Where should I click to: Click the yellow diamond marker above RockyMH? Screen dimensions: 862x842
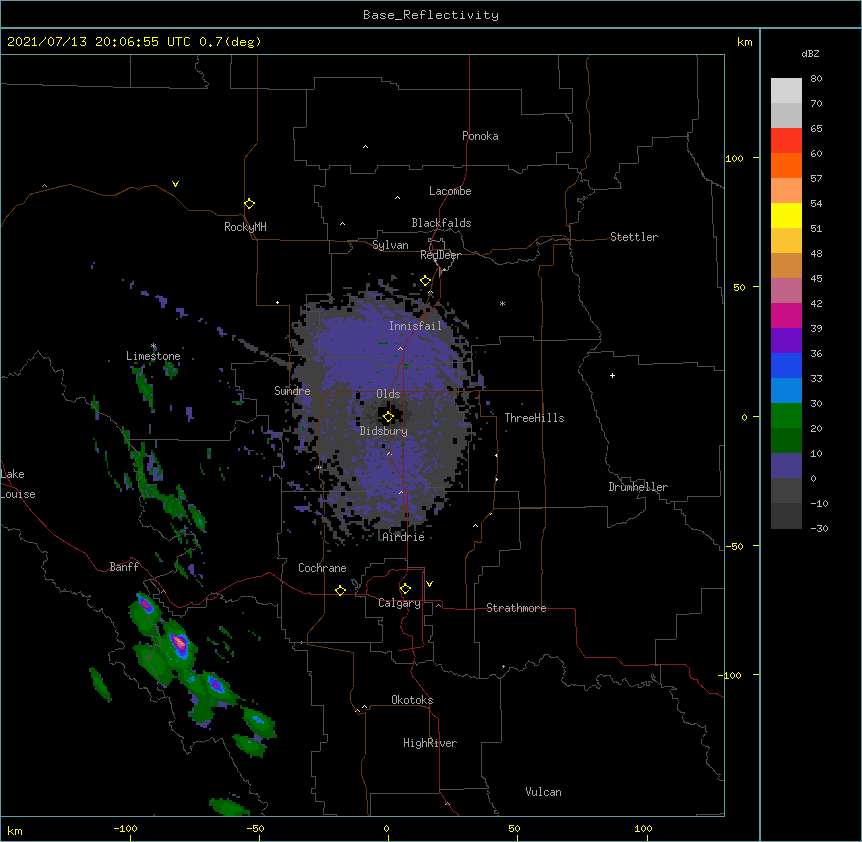point(249,203)
